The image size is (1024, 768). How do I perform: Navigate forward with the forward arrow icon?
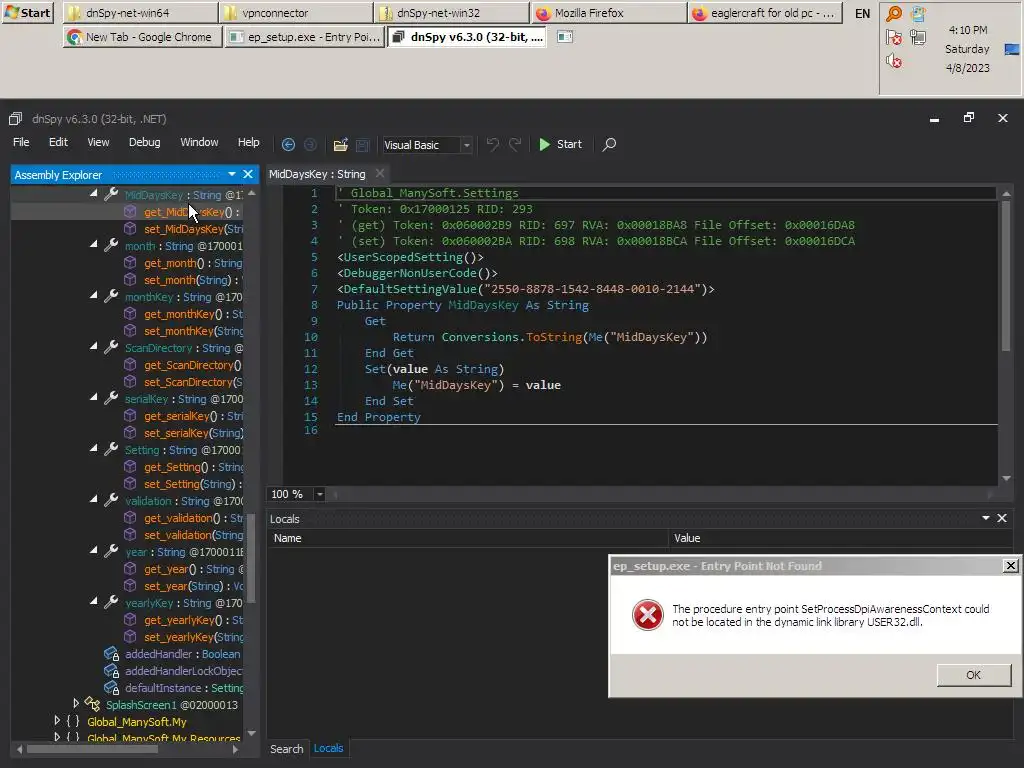pos(310,144)
